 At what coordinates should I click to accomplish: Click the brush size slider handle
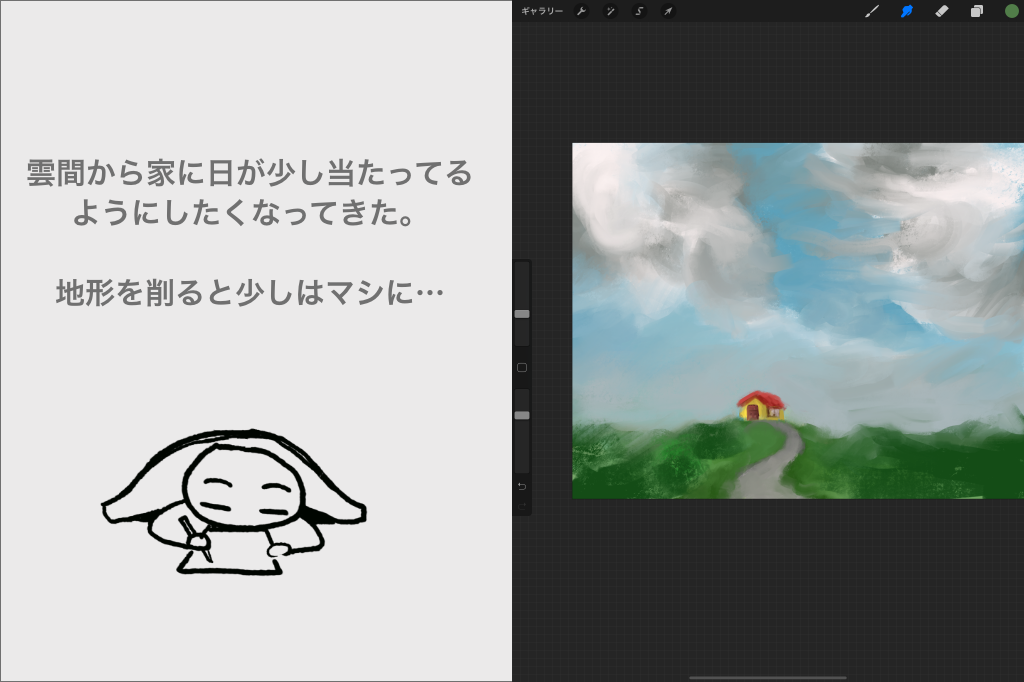522,314
